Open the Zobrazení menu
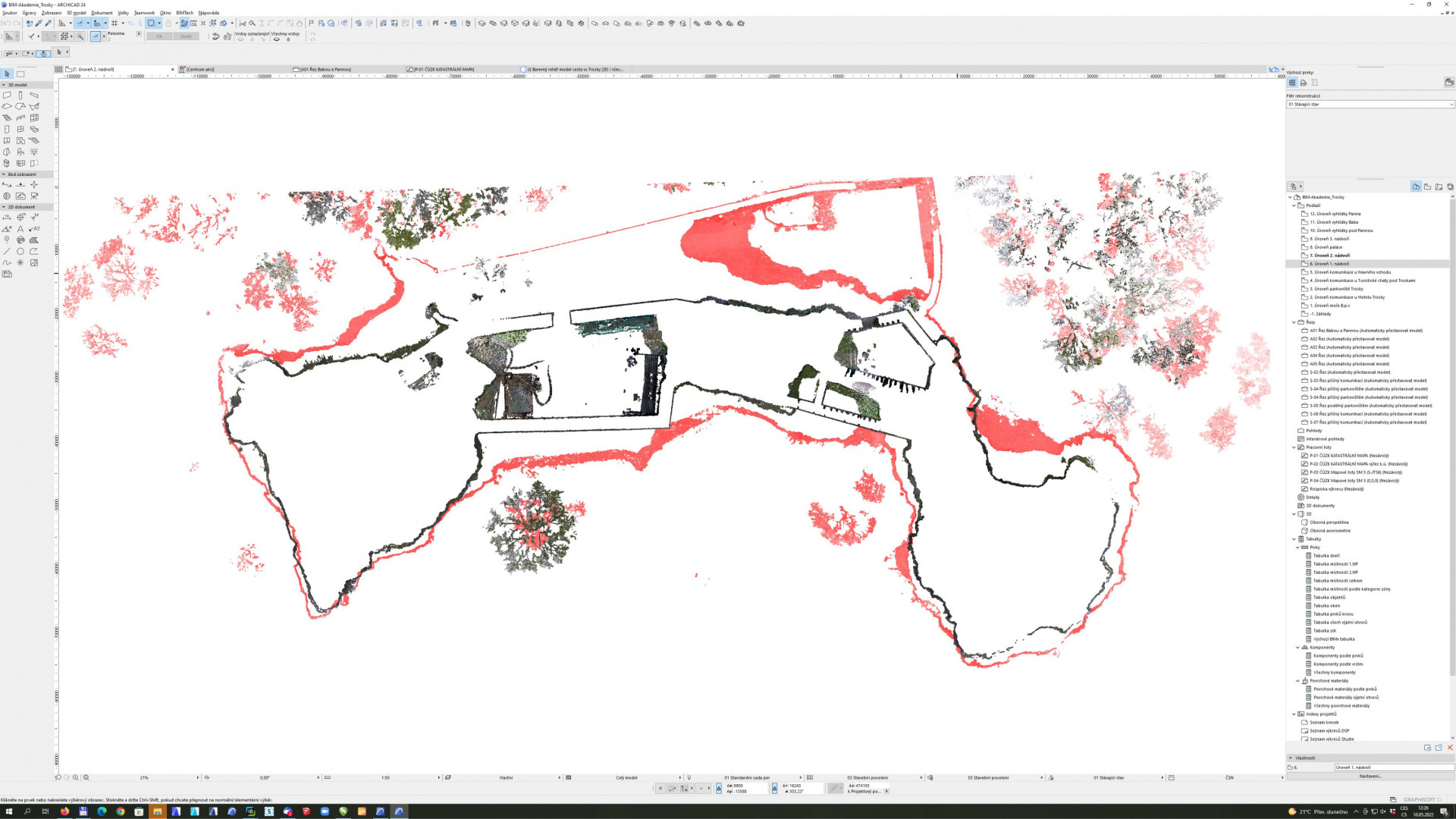Image resolution: width=1456 pixels, height=819 pixels. click(x=52, y=13)
